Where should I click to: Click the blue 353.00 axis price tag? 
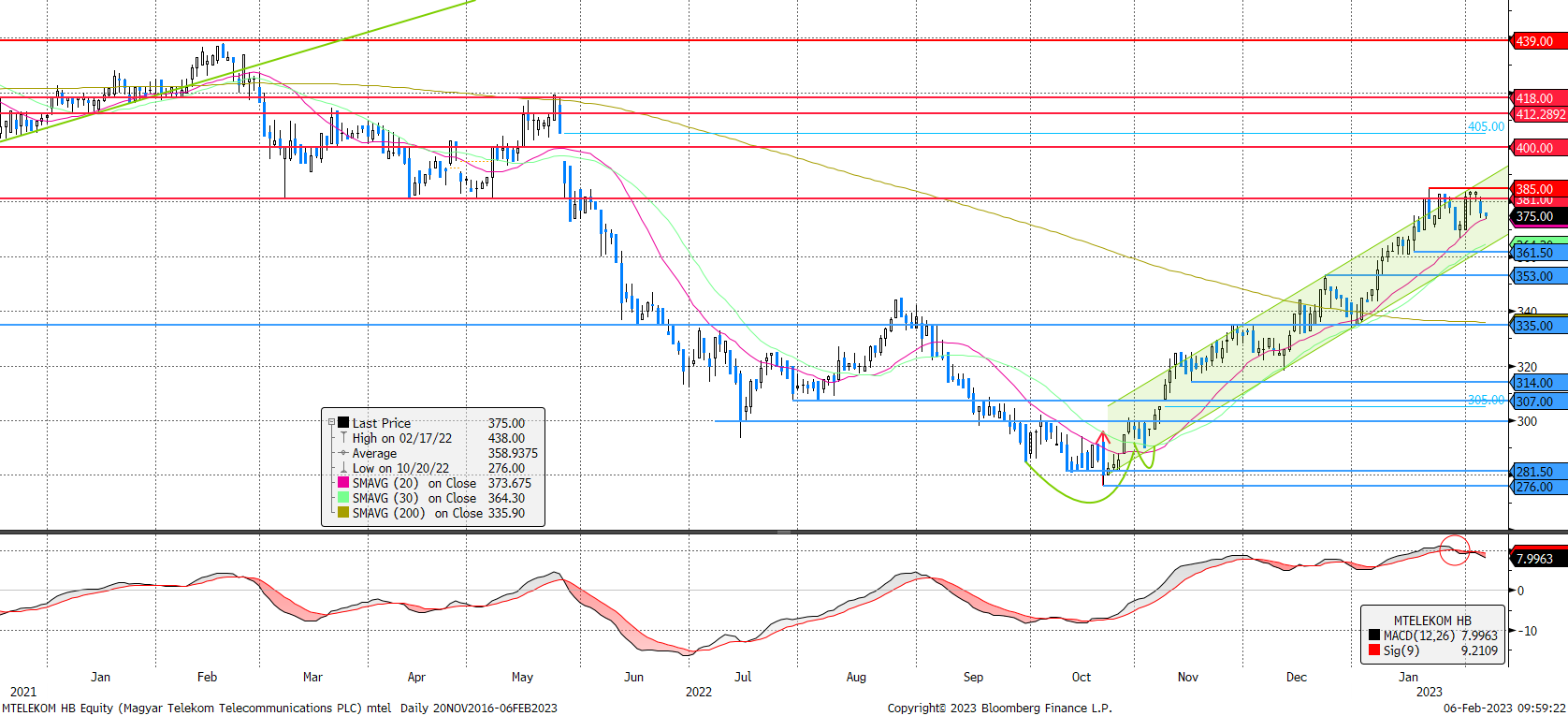[x=1539, y=276]
